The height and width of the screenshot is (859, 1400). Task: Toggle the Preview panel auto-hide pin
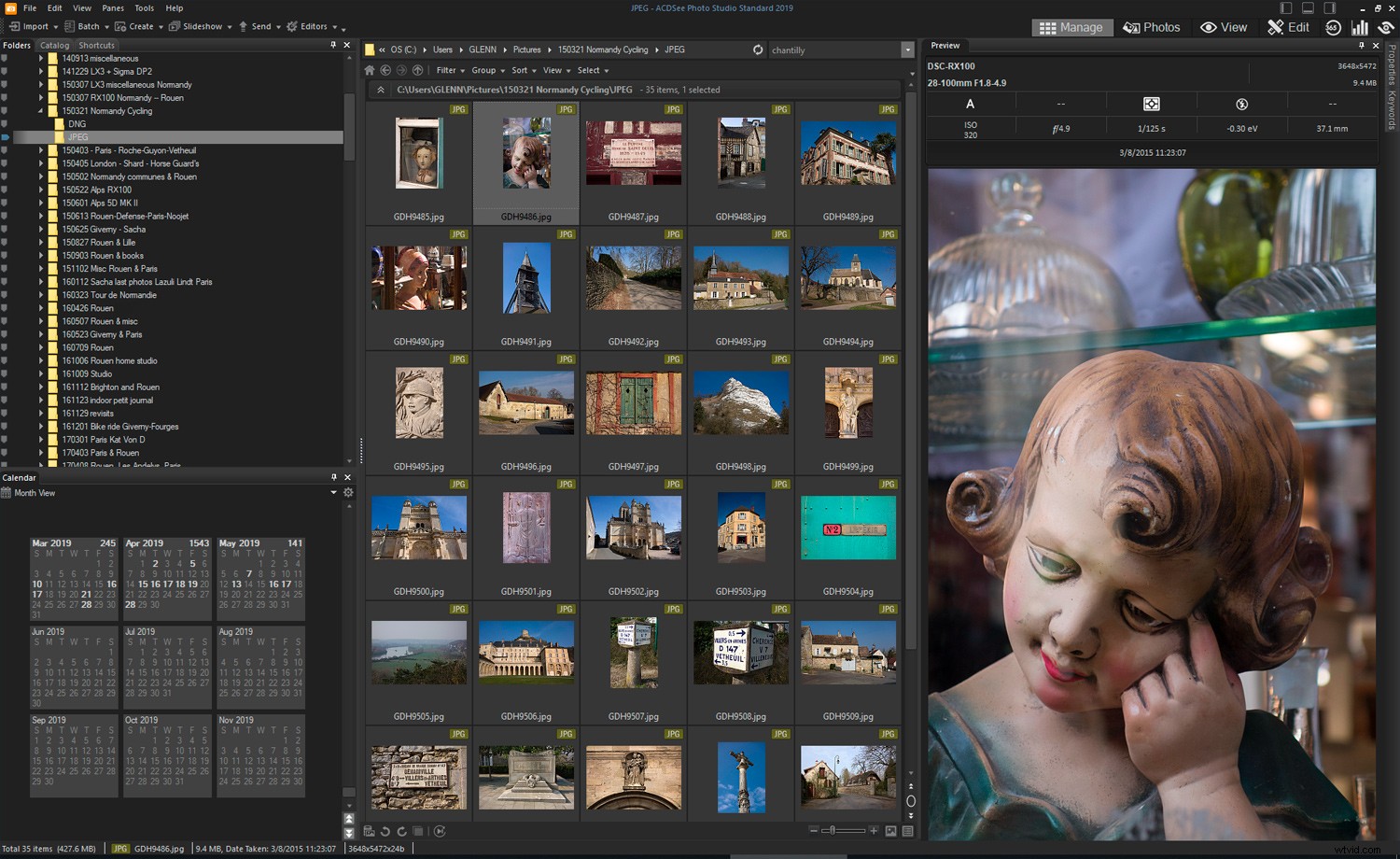[1362, 45]
